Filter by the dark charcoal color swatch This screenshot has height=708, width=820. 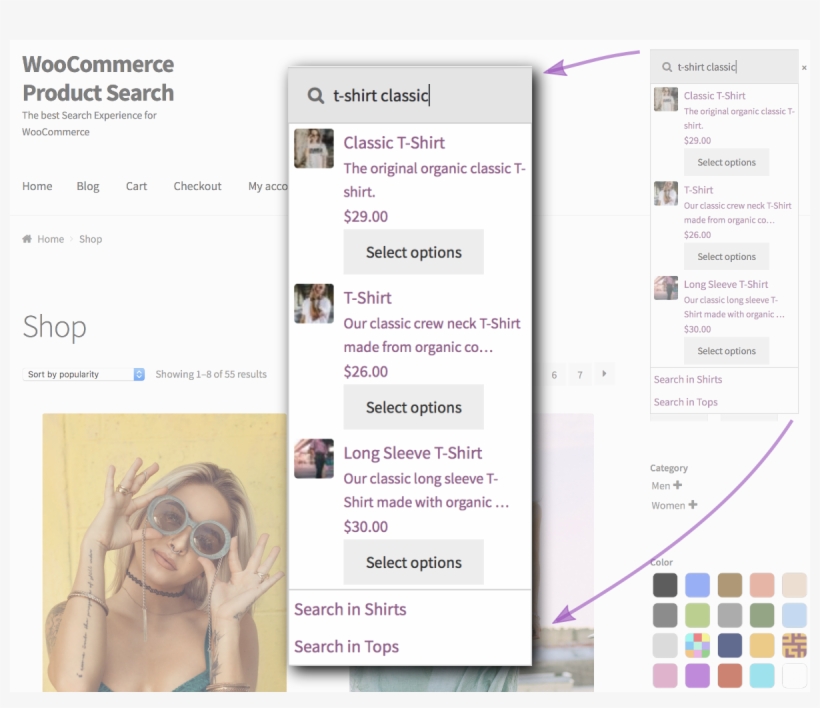665,585
